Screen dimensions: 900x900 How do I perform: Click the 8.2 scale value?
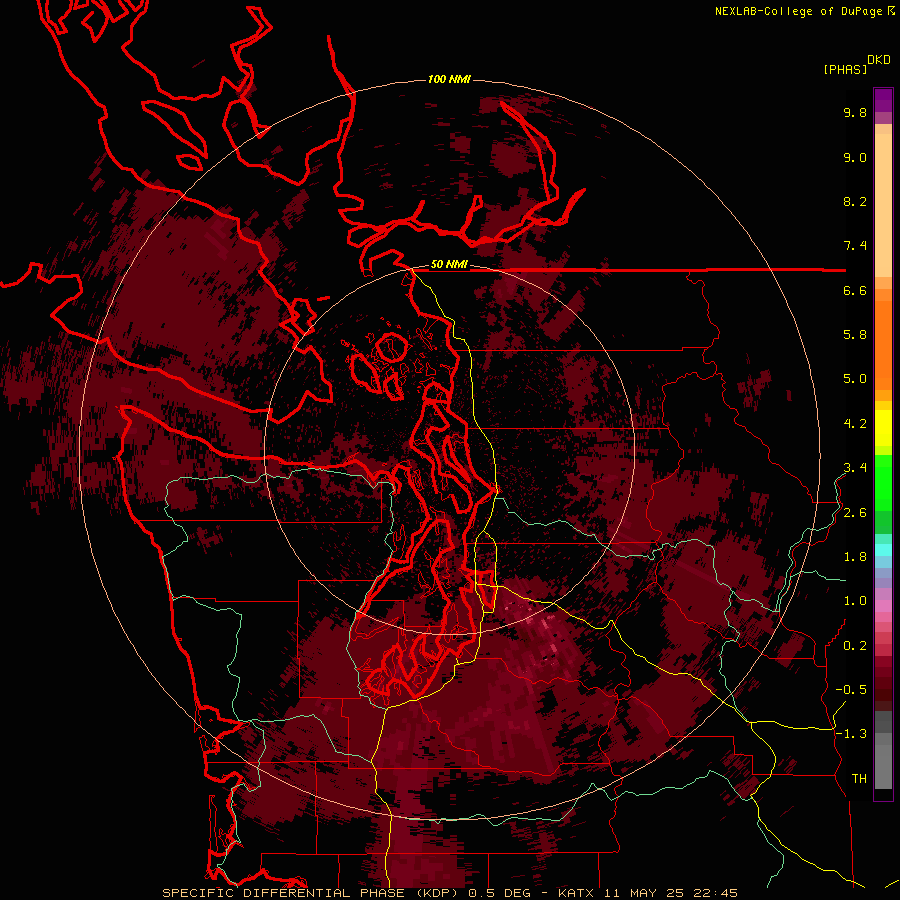point(855,202)
